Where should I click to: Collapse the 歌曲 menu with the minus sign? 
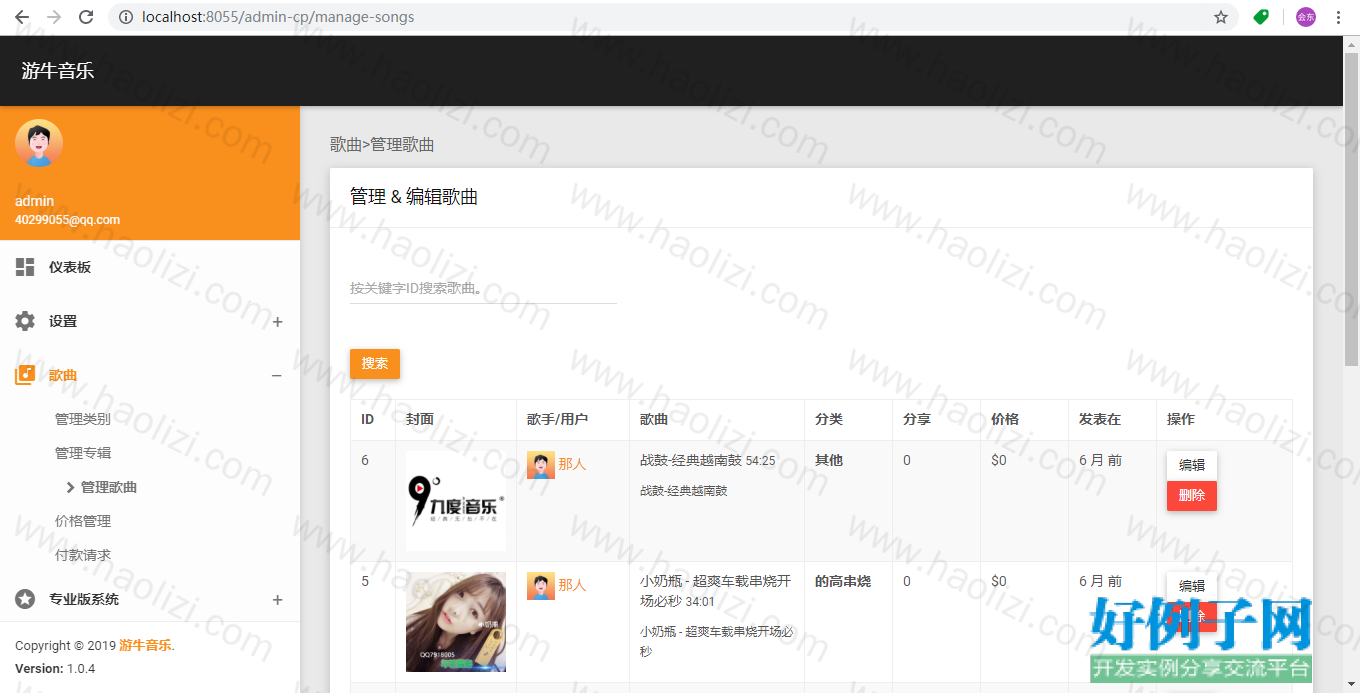coord(277,376)
